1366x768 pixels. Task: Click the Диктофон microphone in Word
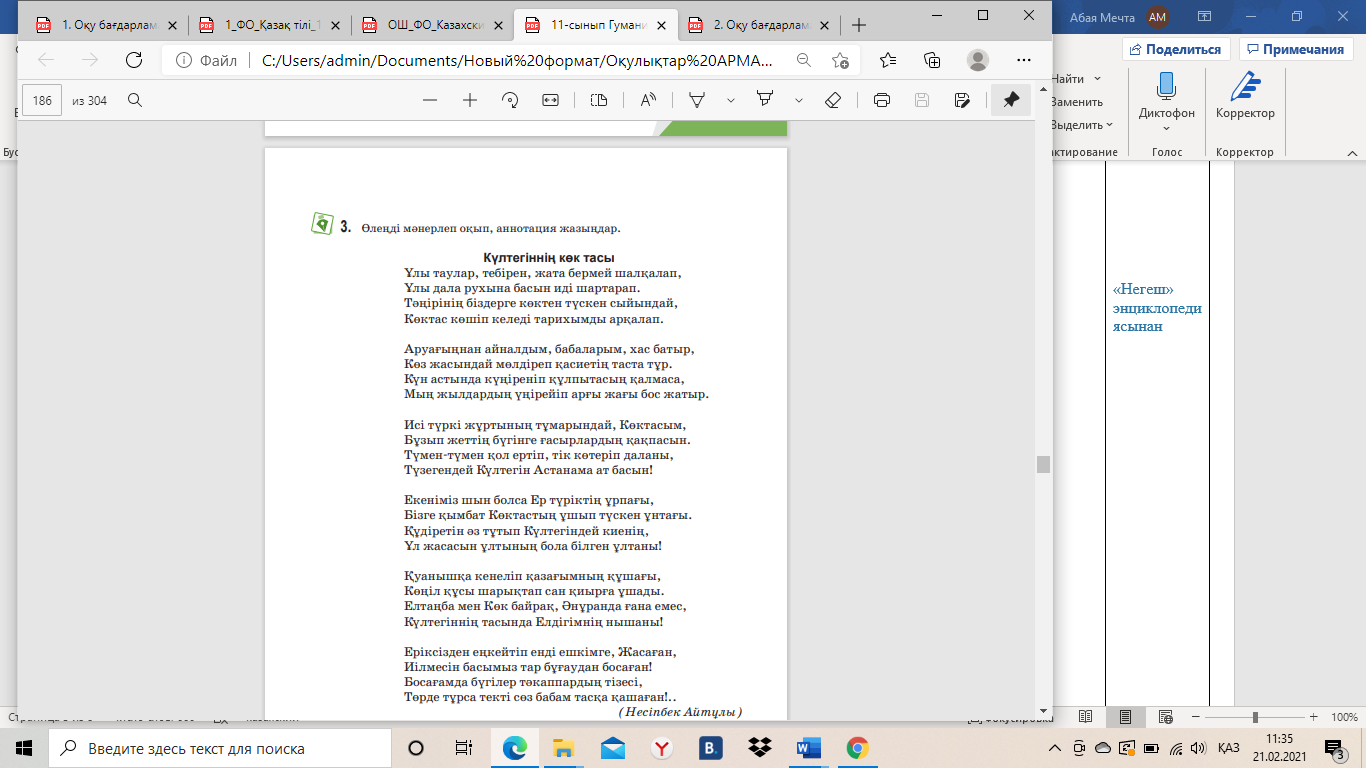[x=1166, y=86]
